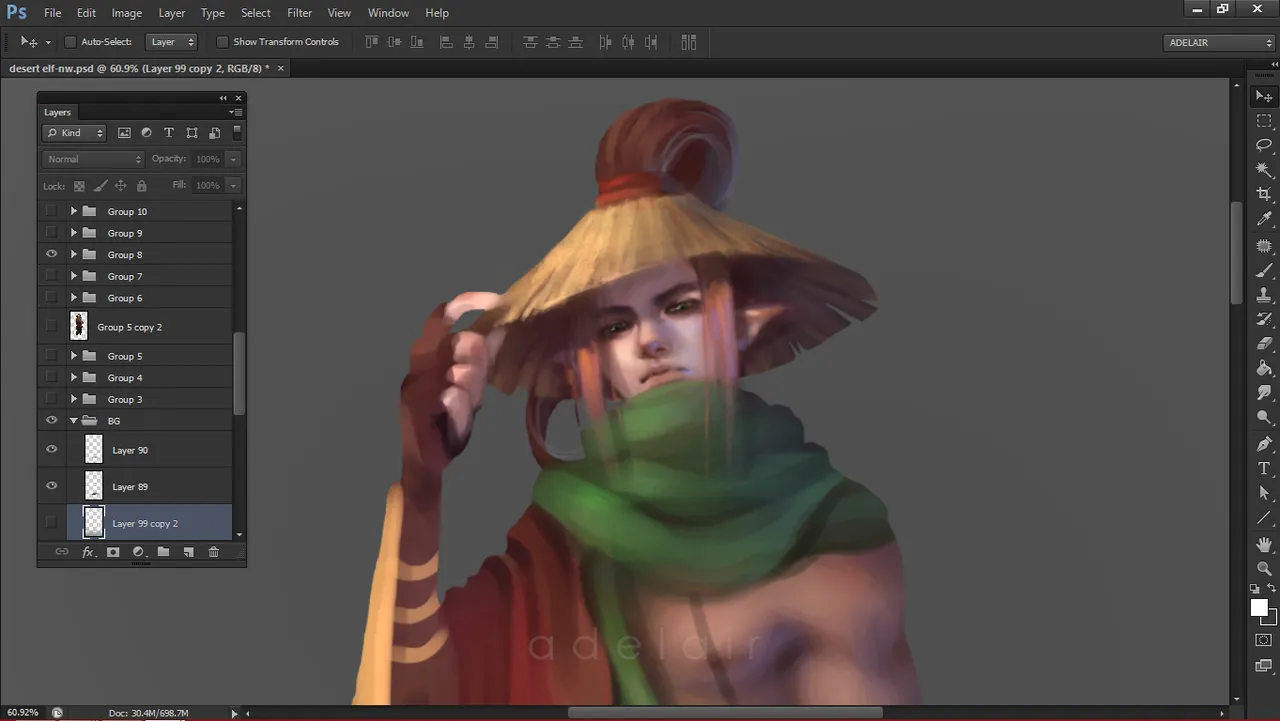Viewport: 1280px width, 721px height.
Task: Open the ADELAIR workspace dropdown
Action: point(1219,42)
